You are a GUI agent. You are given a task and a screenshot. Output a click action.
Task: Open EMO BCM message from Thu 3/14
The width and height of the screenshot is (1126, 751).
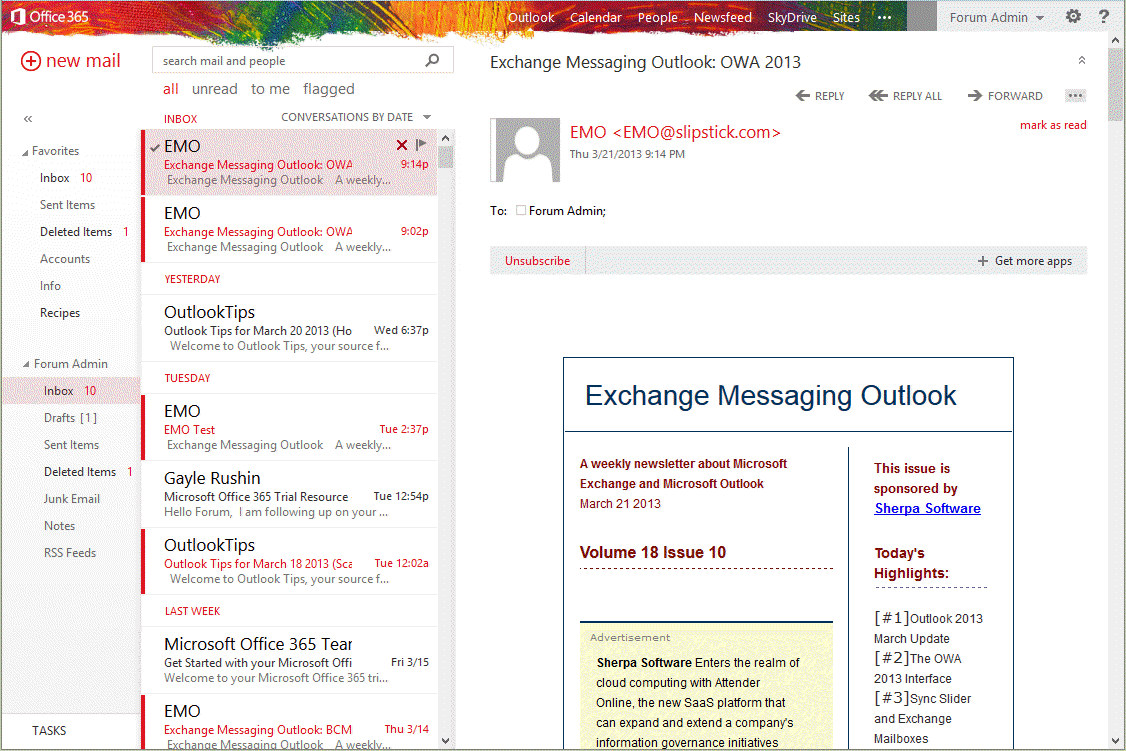coord(290,723)
